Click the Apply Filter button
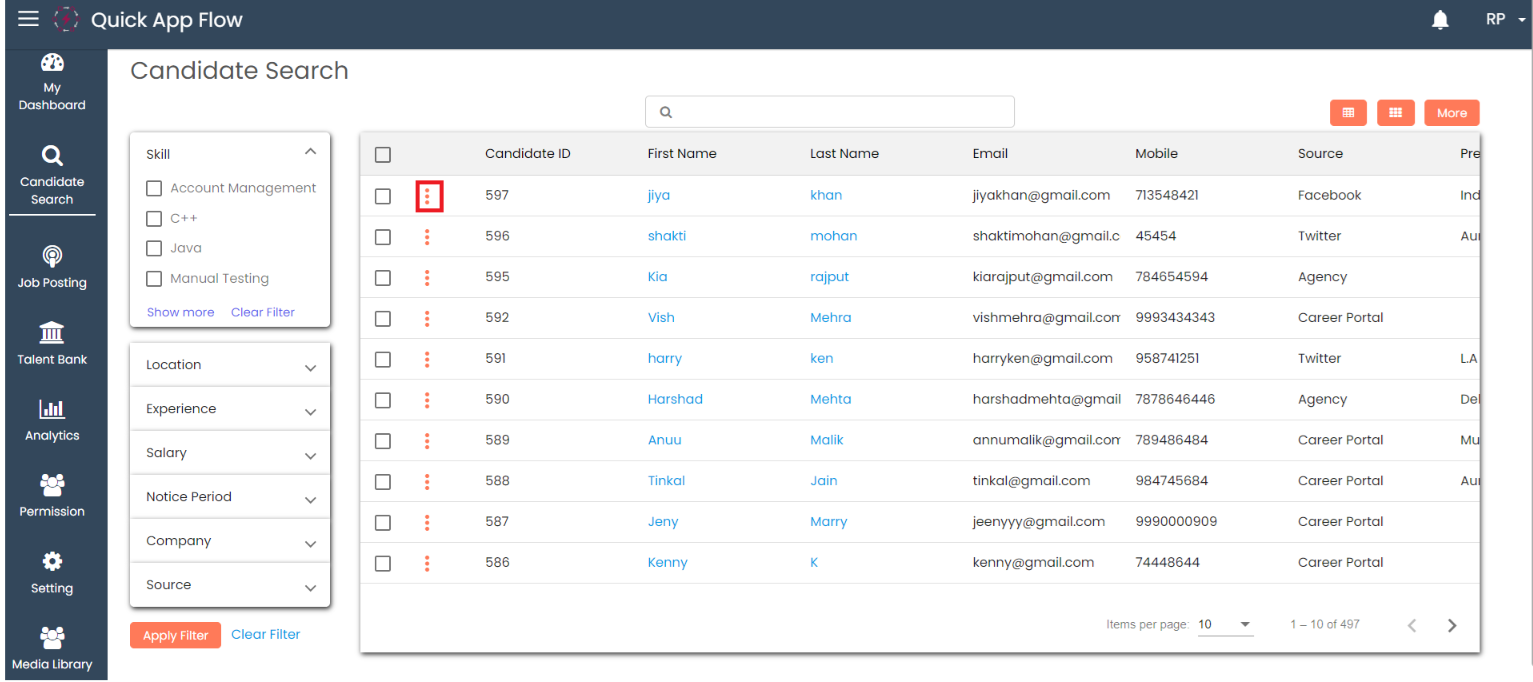Image resolution: width=1533 pixels, height=682 pixels. (175, 635)
